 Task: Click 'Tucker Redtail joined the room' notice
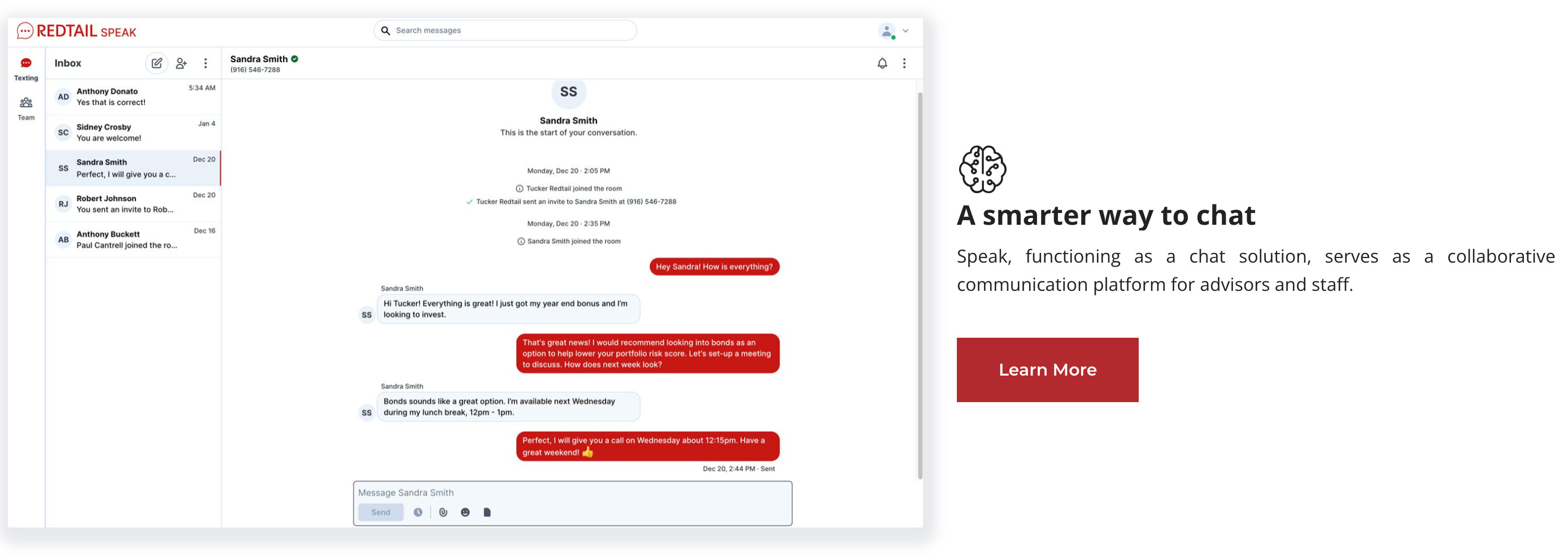tap(569, 189)
